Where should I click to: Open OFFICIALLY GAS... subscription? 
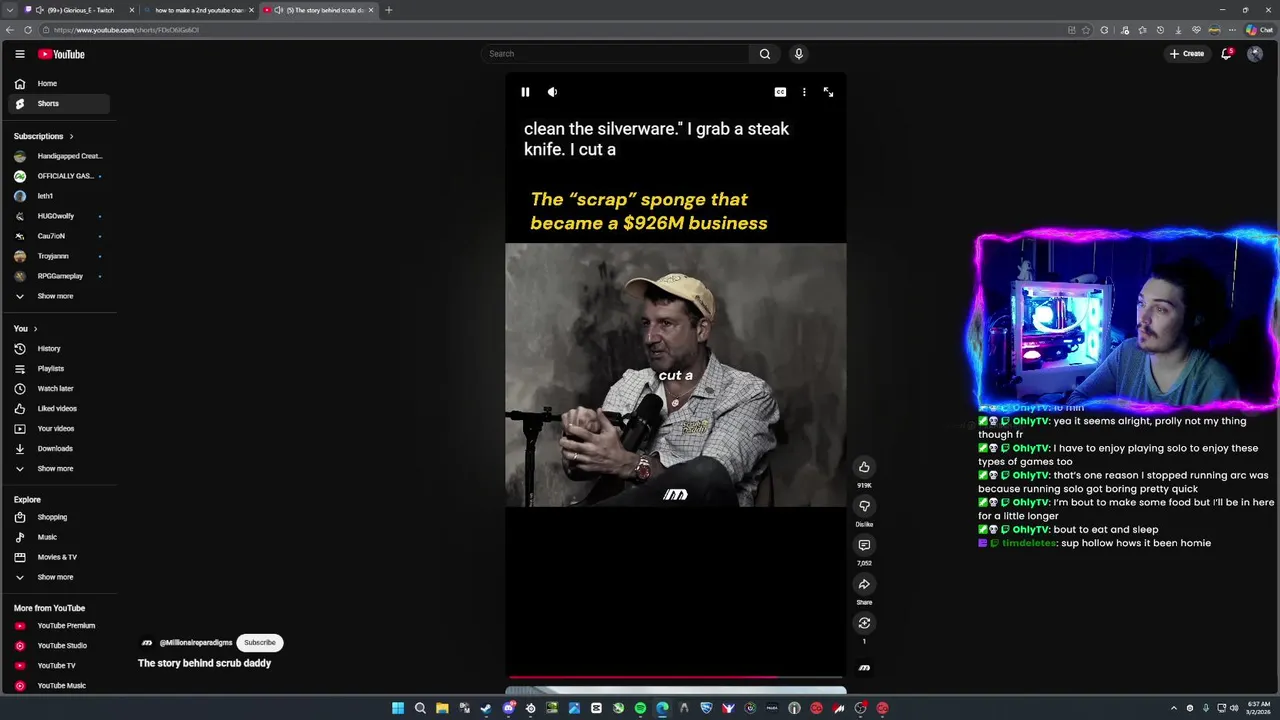coord(59,176)
